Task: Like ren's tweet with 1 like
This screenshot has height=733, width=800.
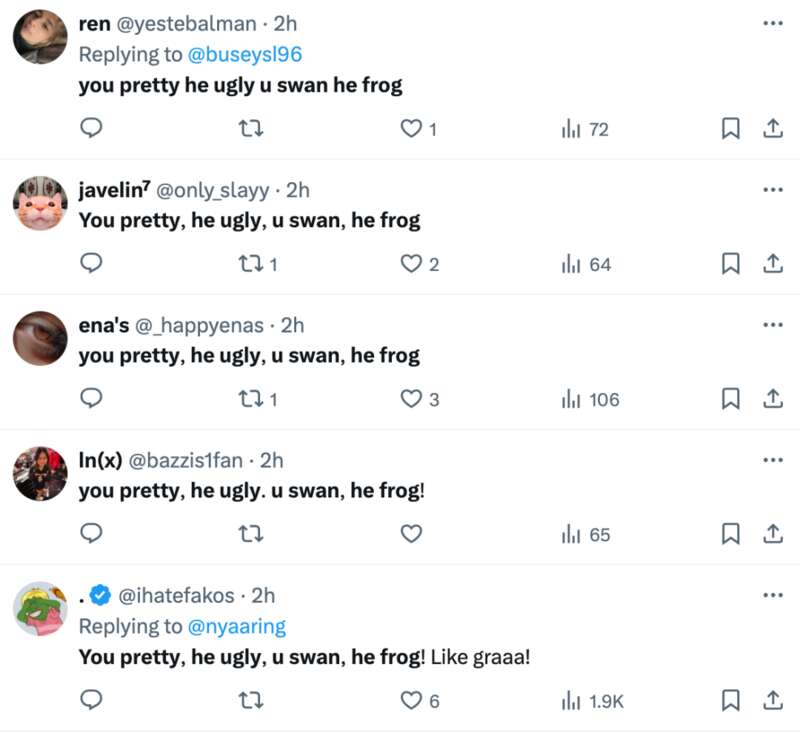Action: pyautogui.click(x=411, y=129)
